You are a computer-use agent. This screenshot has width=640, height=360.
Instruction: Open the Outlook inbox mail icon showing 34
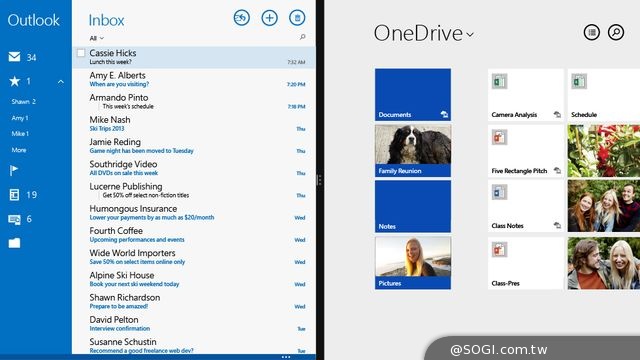tap(14, 57)
